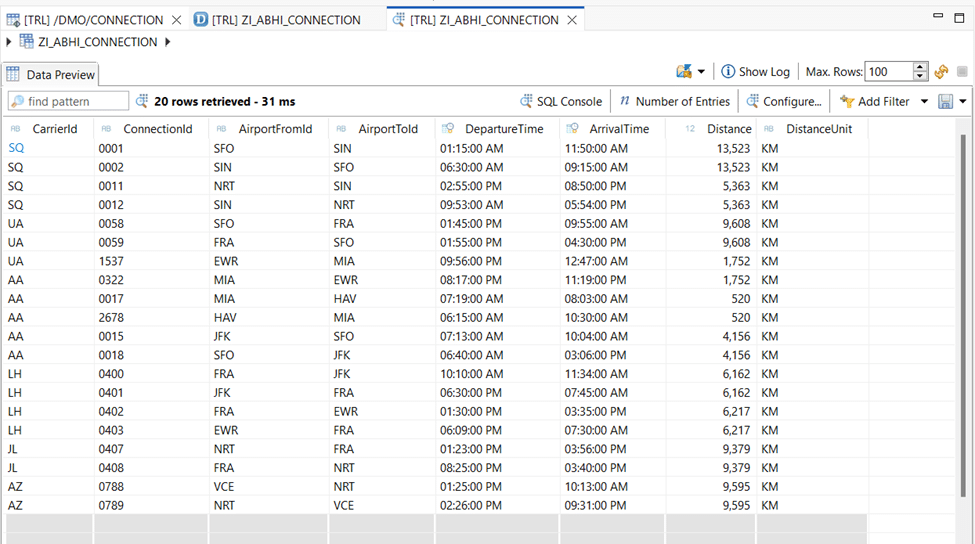Viewport: 975px width, 544px height.
Task: Click the Add Filter funnel icon
Action: point(847,101)
